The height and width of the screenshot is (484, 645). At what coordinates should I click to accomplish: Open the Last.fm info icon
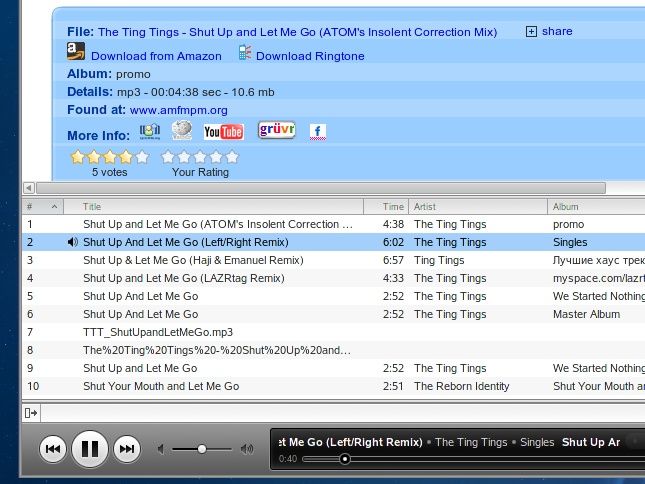pyautogui.click(x=150, y=132)
